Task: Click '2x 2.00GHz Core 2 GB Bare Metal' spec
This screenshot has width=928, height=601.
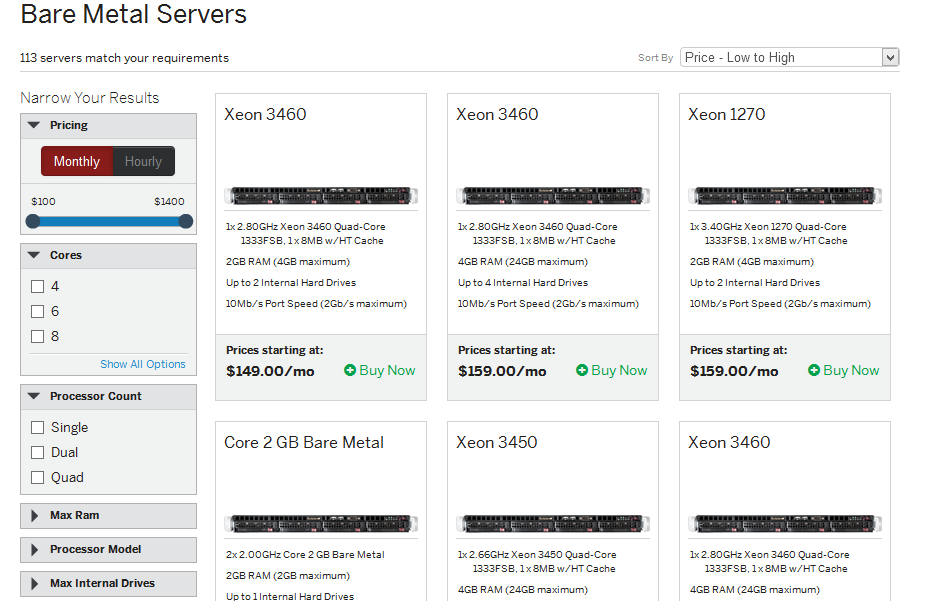Action: (305, 555)
